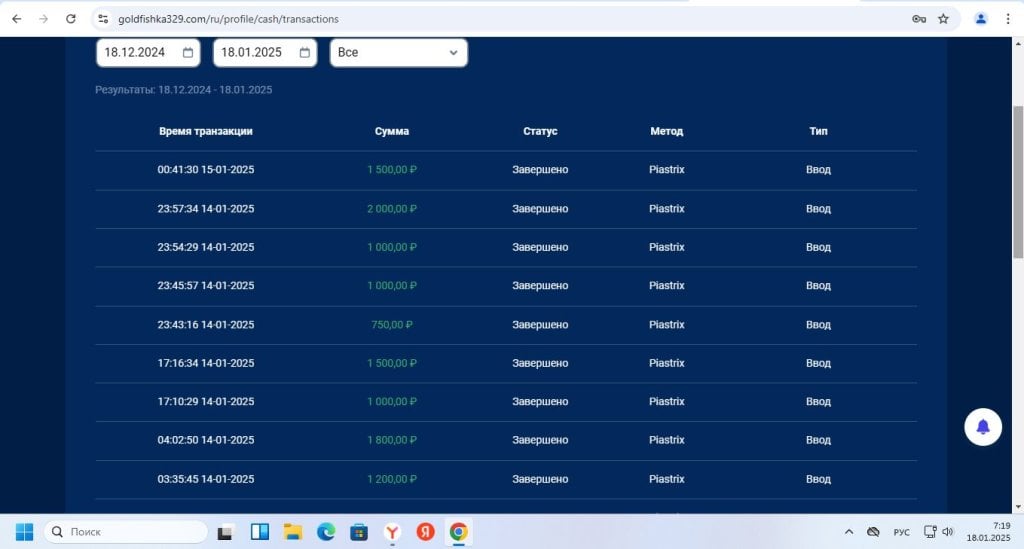This screenshot has width=1024, height=549.
Task: Select the transaction time 00:41:30 15-01-2025
Action: (x=206, y=170)
